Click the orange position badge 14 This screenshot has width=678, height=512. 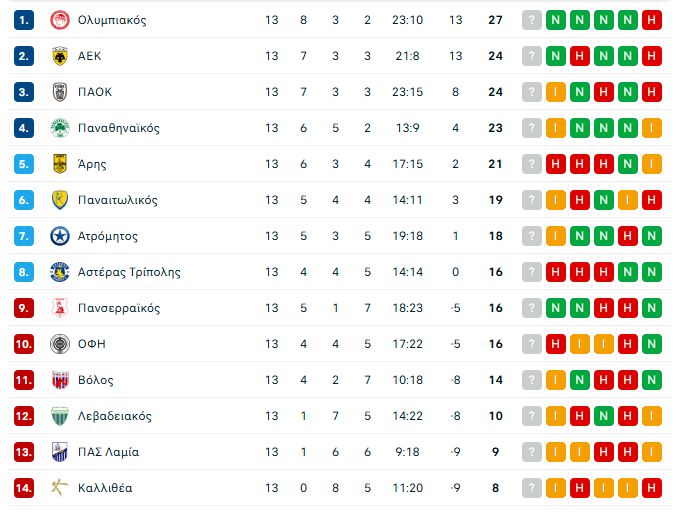click(25, 488)
